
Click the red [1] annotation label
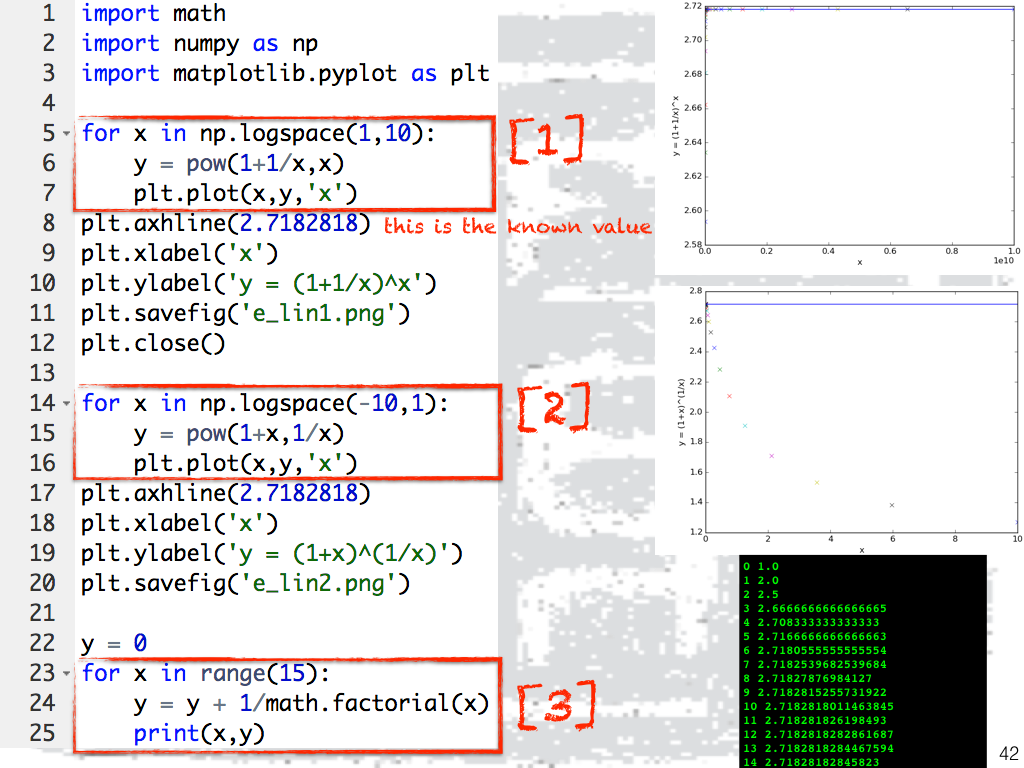tap(546, 141)
